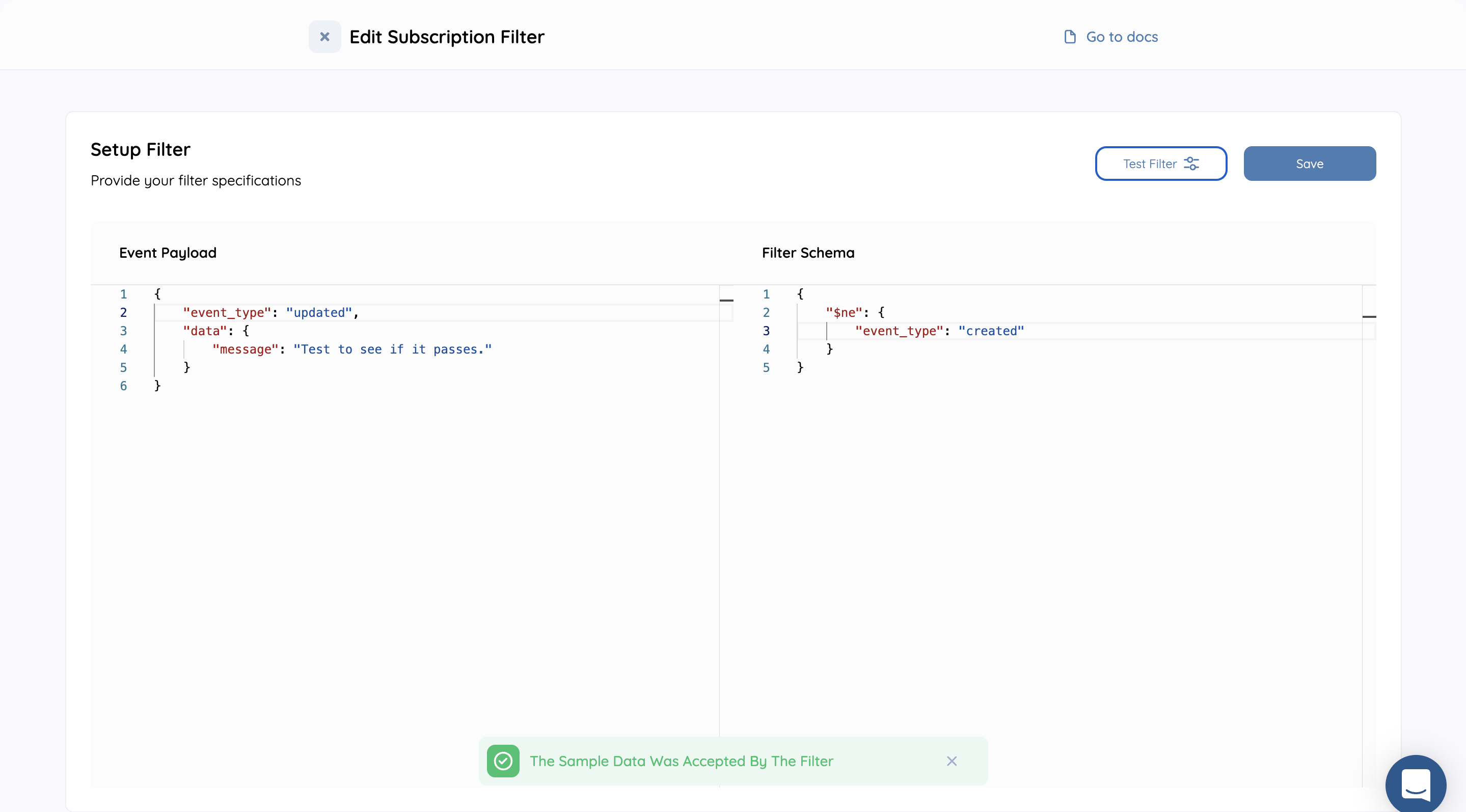Image resolution: width=1466 pixels, height=812 pixels.
Task: Click the message text in Event Payload
Action: click(392, 349)
